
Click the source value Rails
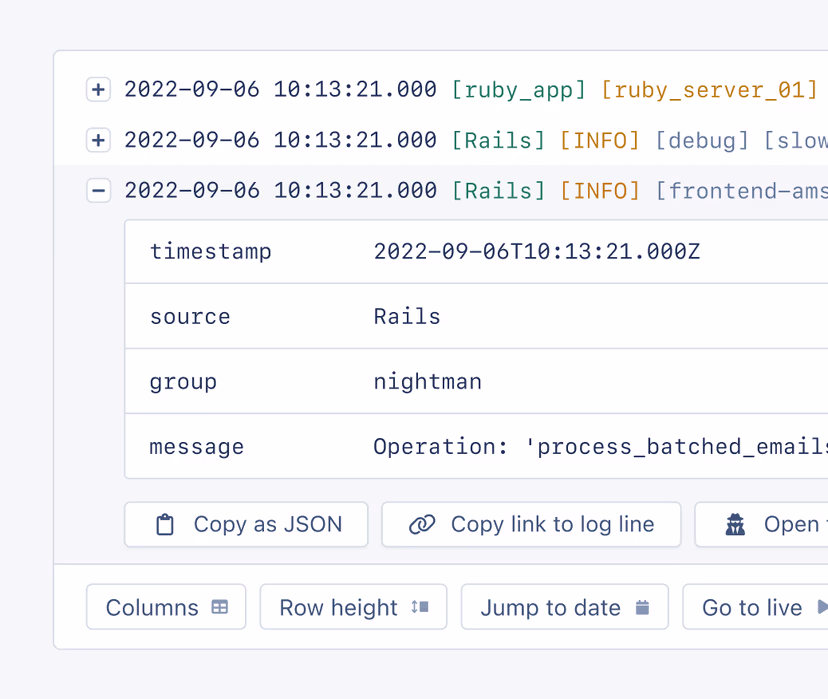click(x=407, y=317)
